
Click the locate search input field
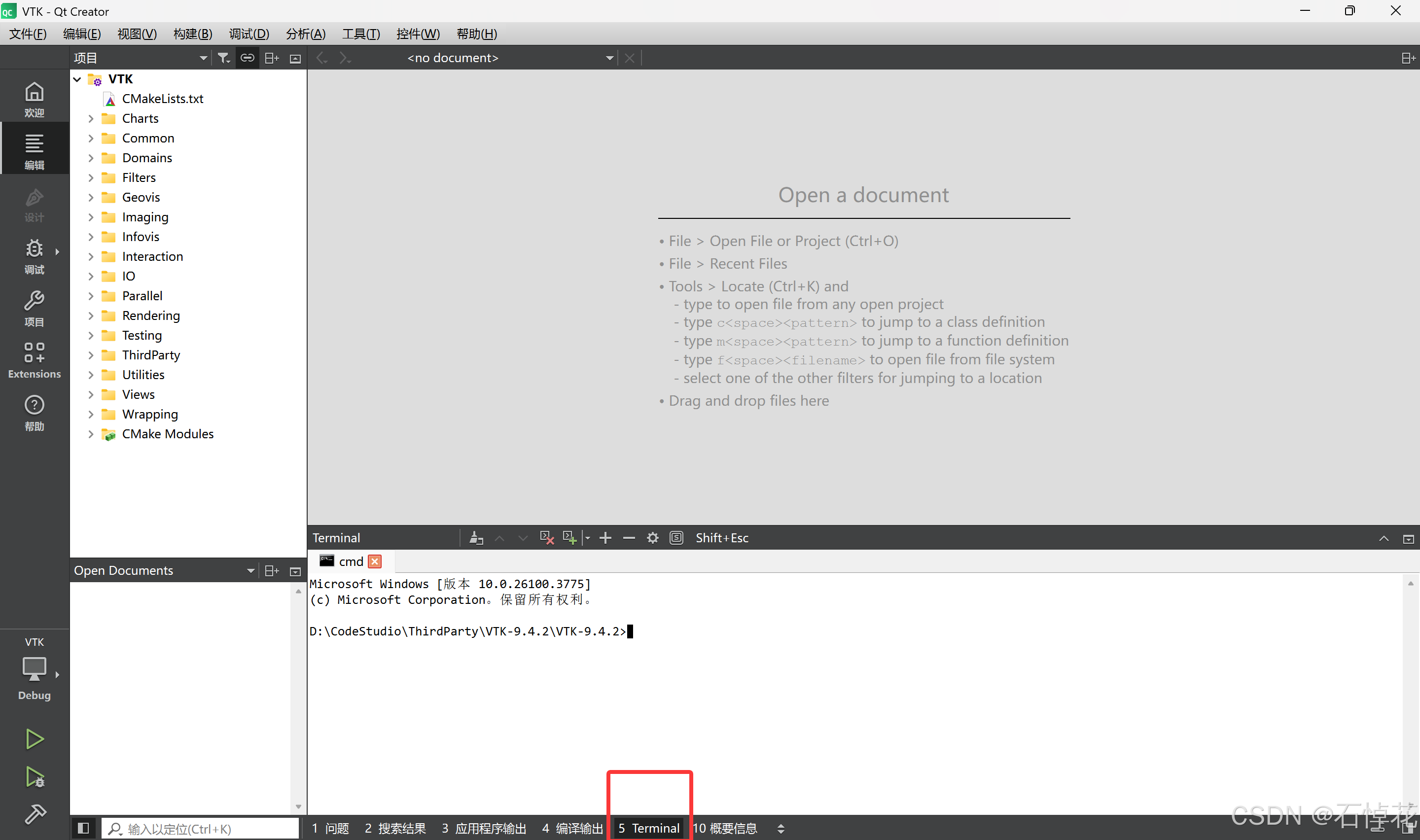click(199, 828)
